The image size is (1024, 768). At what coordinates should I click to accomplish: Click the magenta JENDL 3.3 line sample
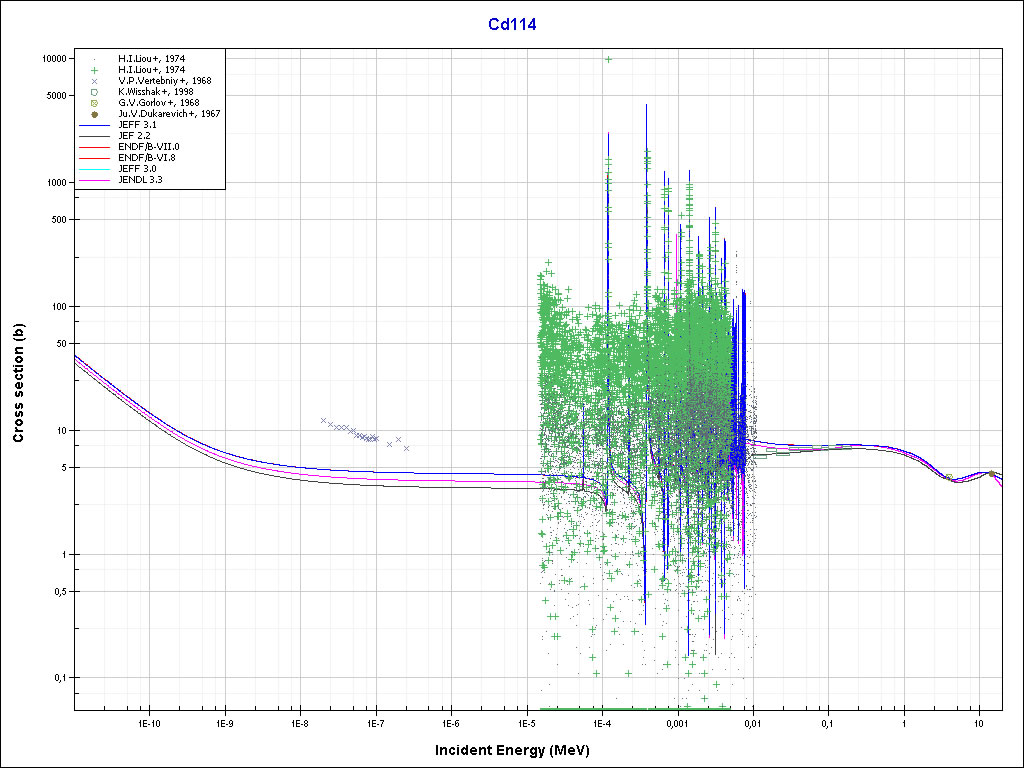pyautogui.click(x=94, y=180)
